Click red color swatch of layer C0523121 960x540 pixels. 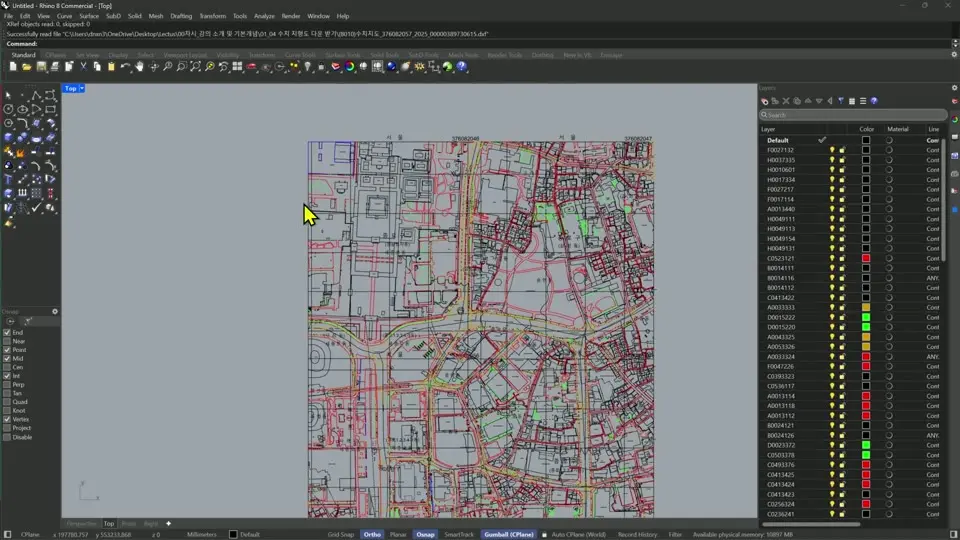(x=866, y=258)
